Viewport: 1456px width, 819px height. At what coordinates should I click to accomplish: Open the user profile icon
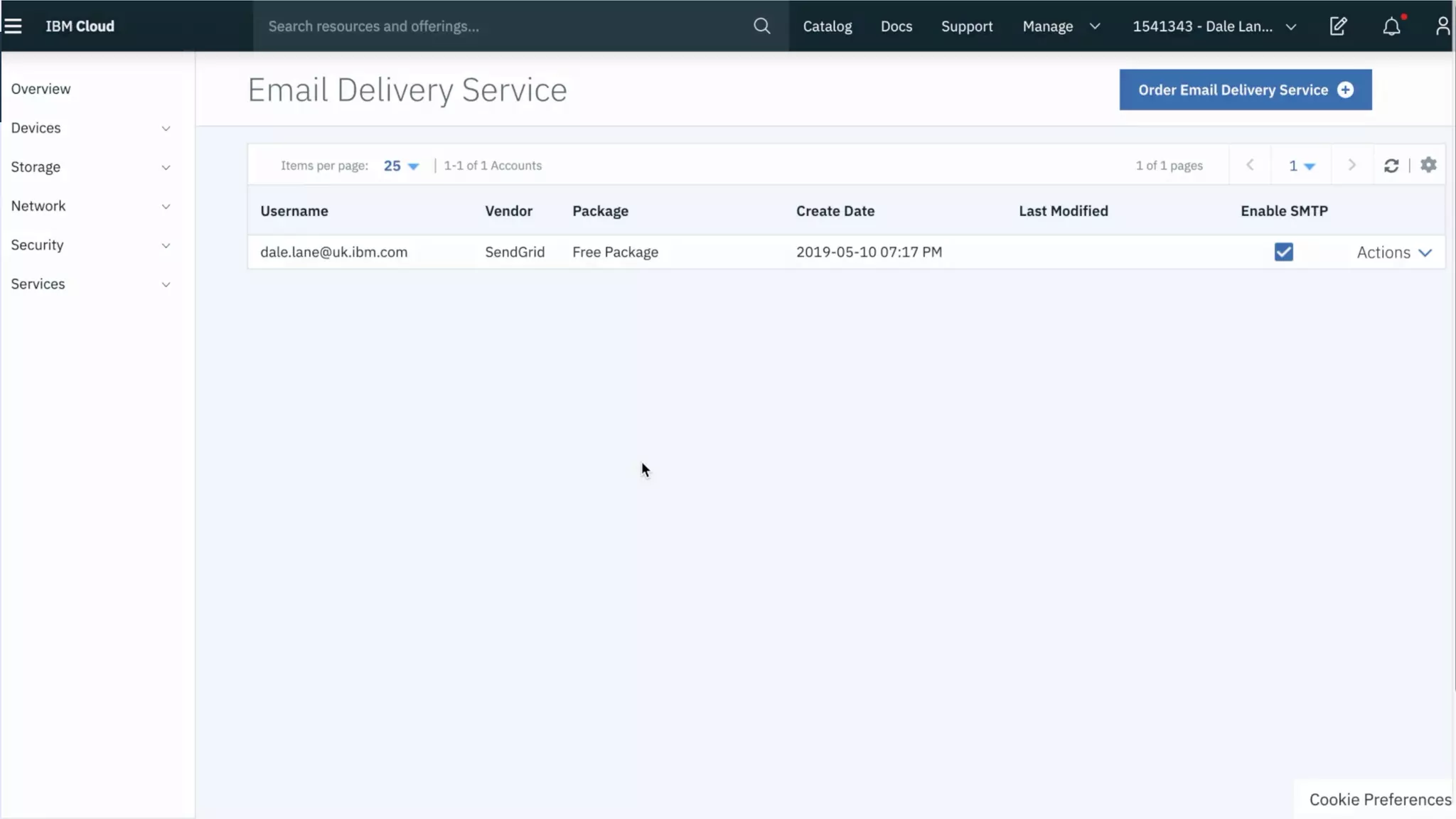click(1442, 26)
